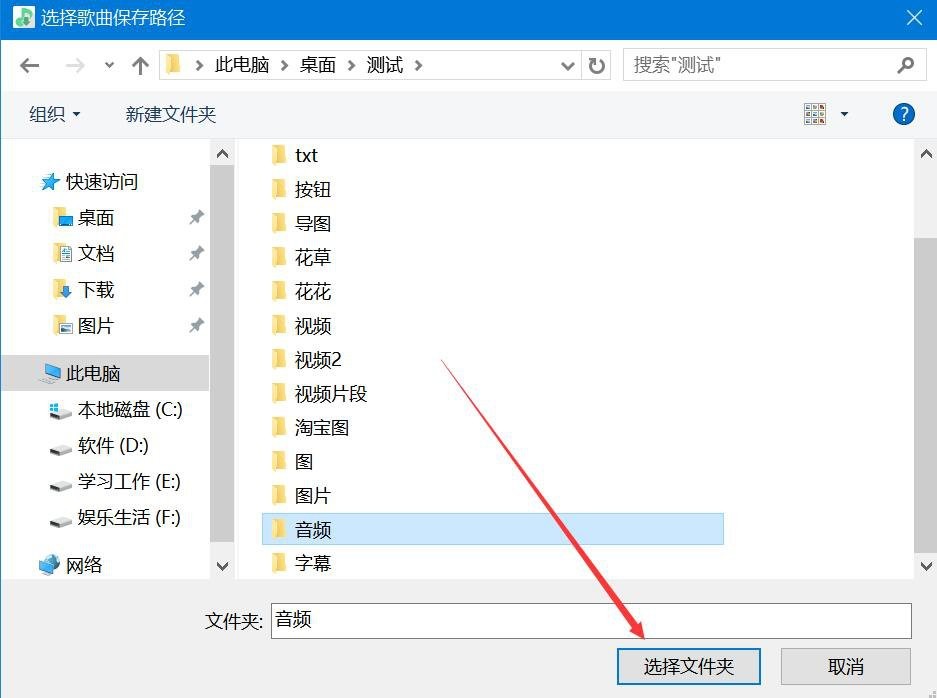937x698 pixels.
Task: Open 学习工作 (E:) drive
Action: click(129, 482)
